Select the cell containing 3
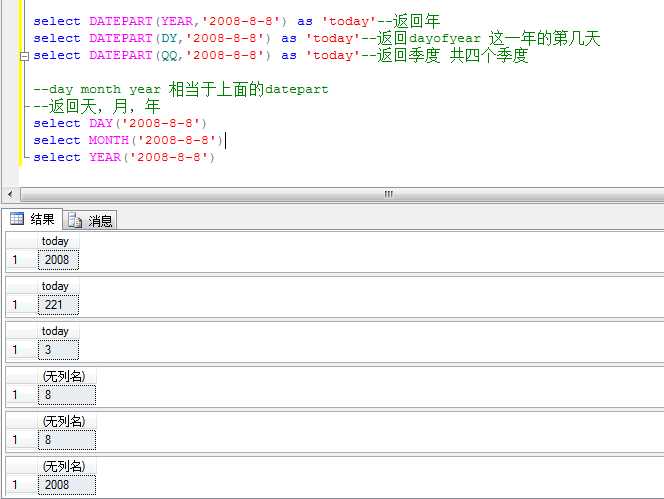The height and width of the screenshot is (499, 664). [58, 349]
